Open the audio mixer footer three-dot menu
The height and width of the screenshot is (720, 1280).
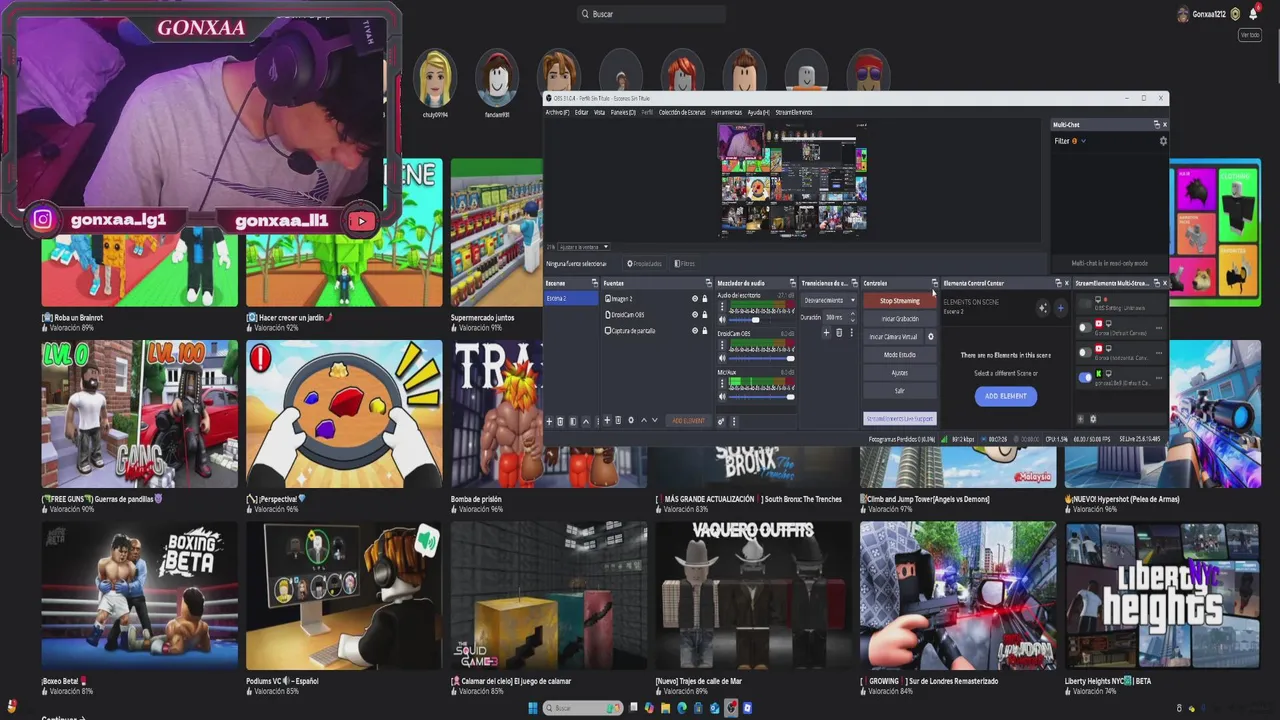click(734, 421)
